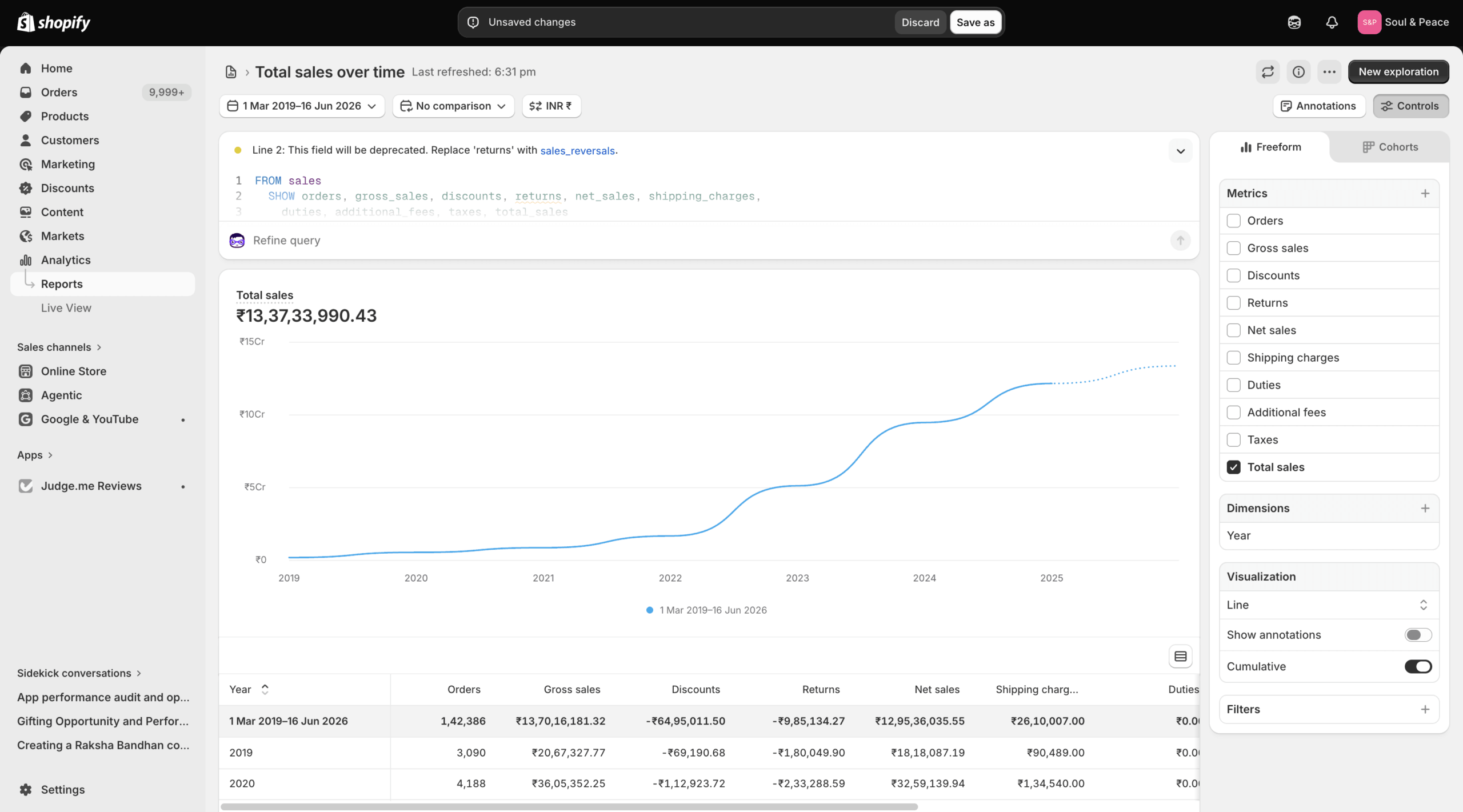Open Google & YouTube channel
This screenshot has width=1463, height=812.
tap(103, 419)
